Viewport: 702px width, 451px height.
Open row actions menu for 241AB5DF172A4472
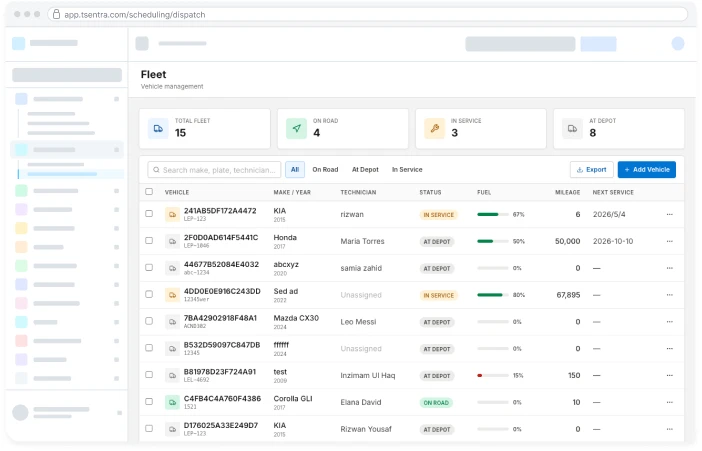pos(670,215)
